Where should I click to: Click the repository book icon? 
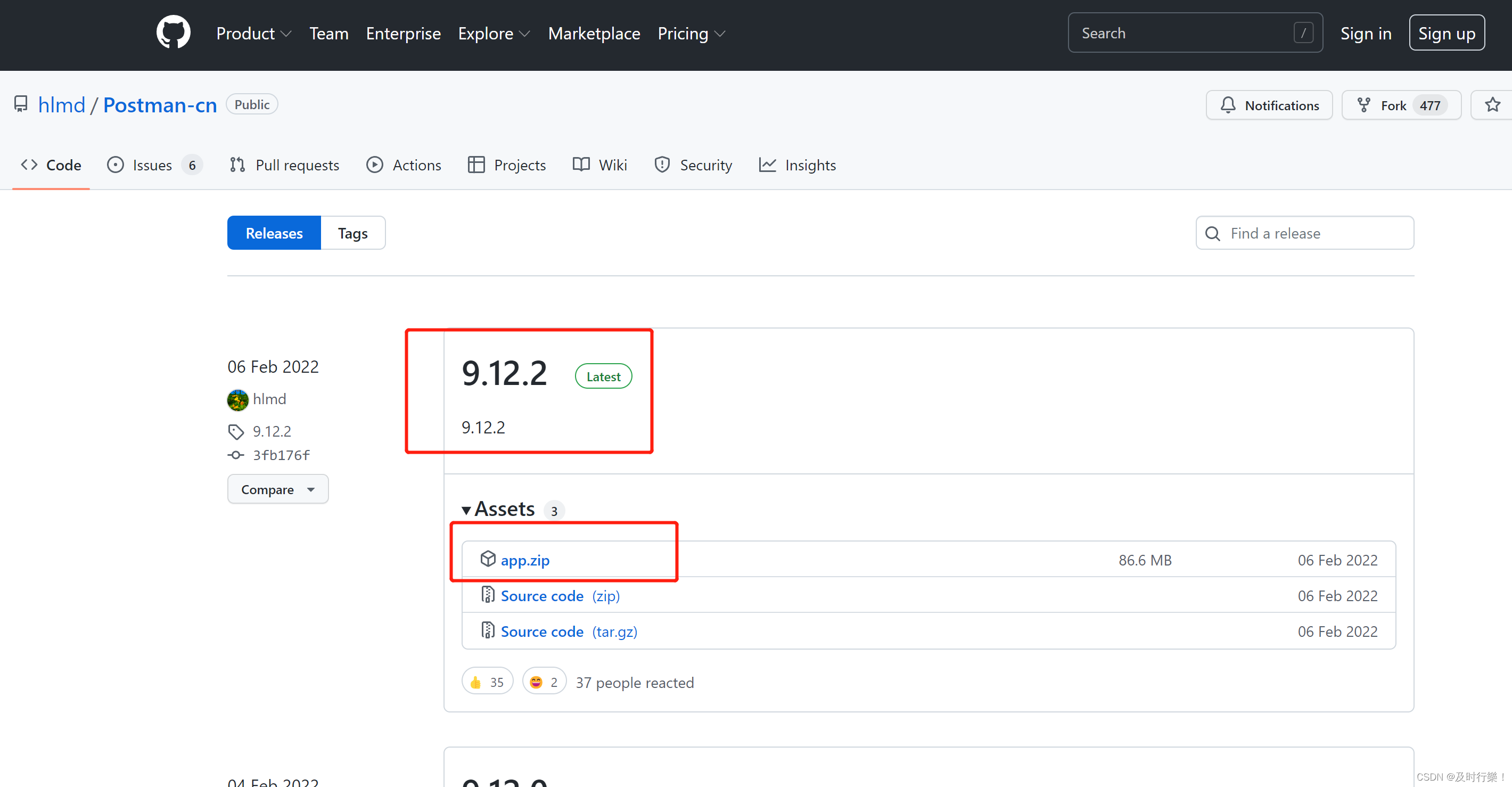tap(21, 104)
